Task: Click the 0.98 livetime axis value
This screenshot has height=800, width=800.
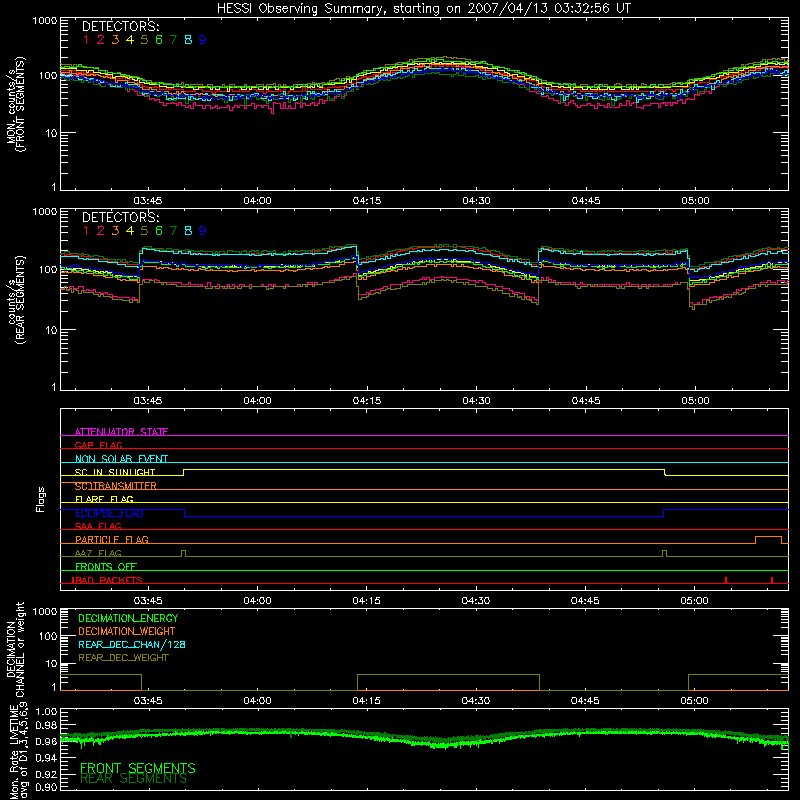Action: 46,726
